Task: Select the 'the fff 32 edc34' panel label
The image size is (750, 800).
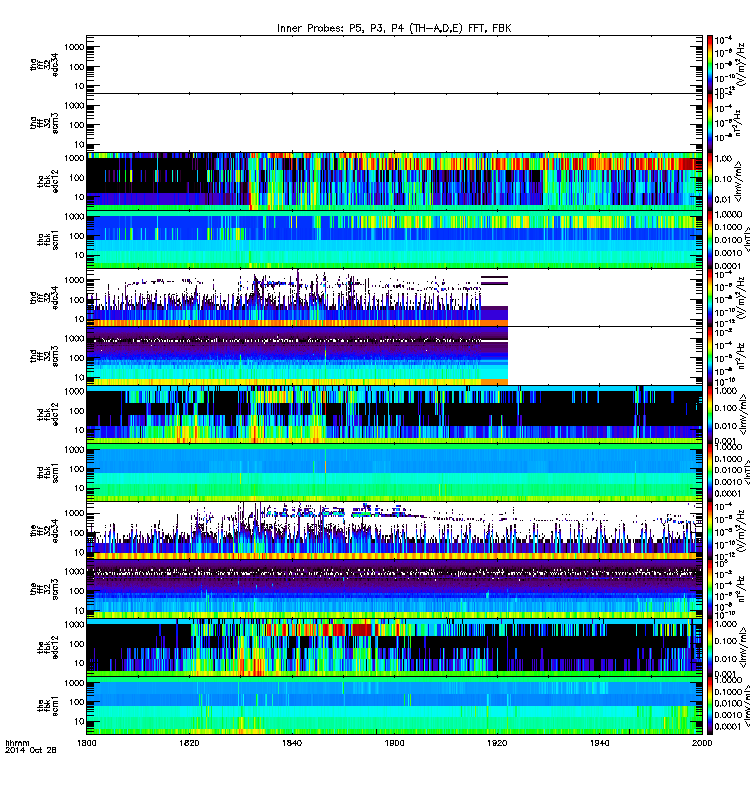Action: pos(44,531)
